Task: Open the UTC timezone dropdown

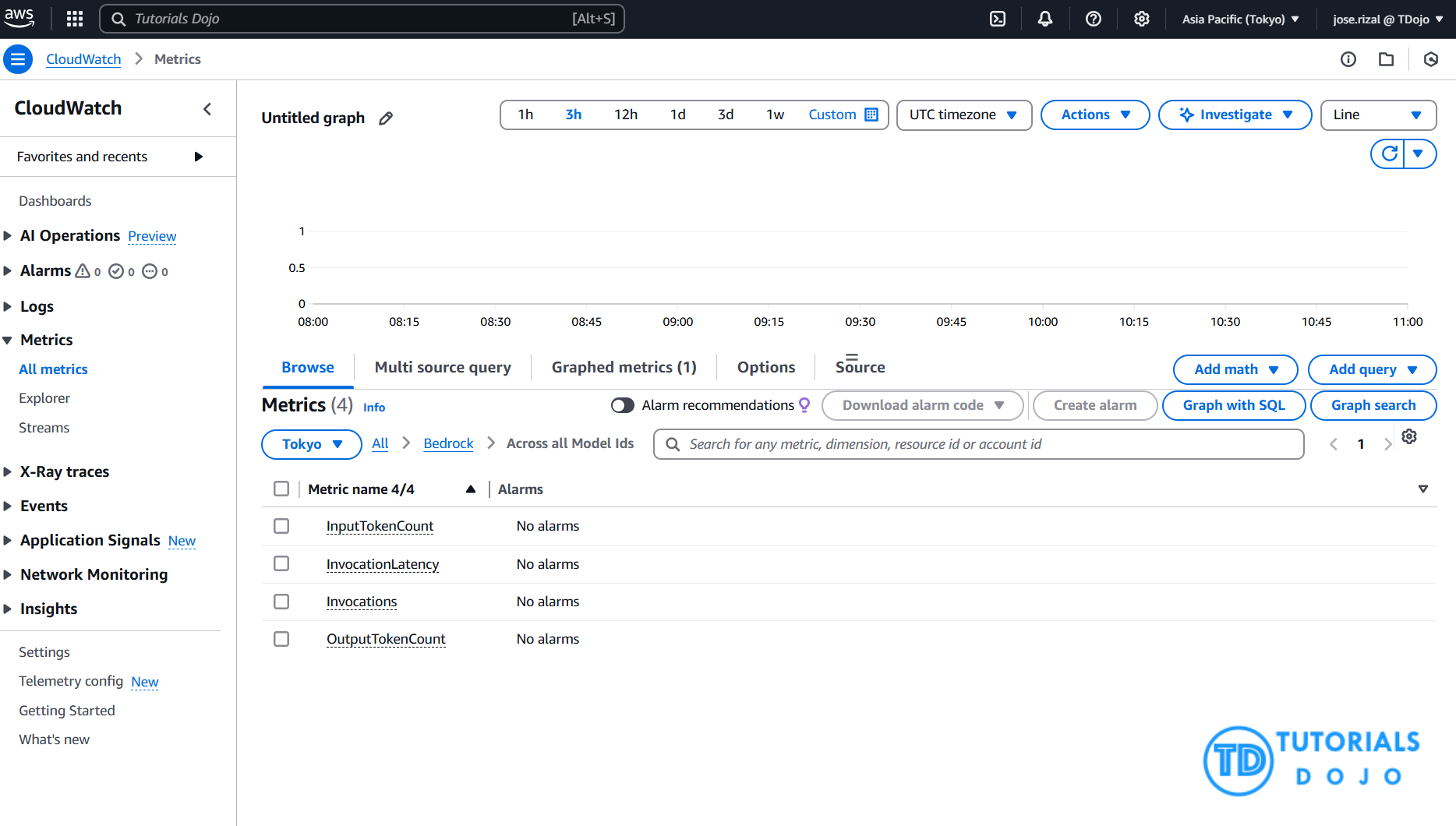Action: (964, 115)
